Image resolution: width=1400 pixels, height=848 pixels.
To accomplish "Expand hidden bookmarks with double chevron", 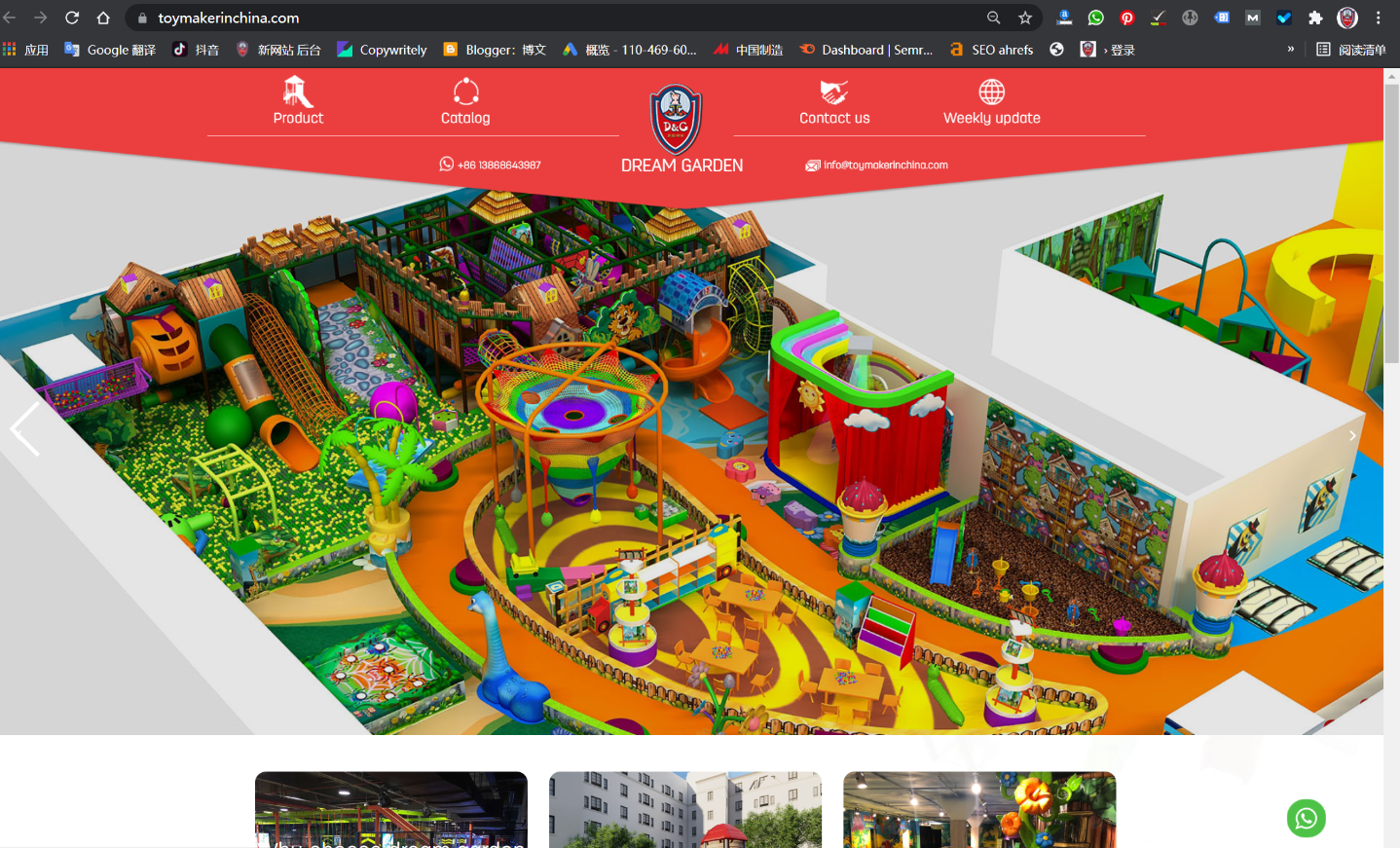I will 1291,49.
